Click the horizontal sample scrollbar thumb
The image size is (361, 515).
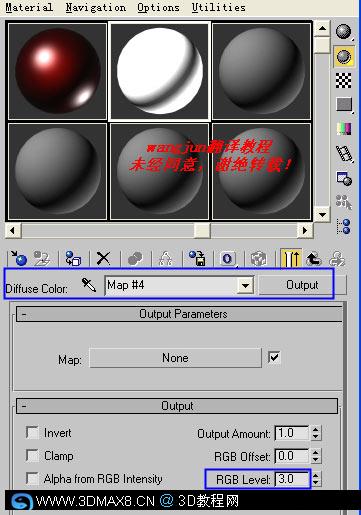[x=202, y=230]
